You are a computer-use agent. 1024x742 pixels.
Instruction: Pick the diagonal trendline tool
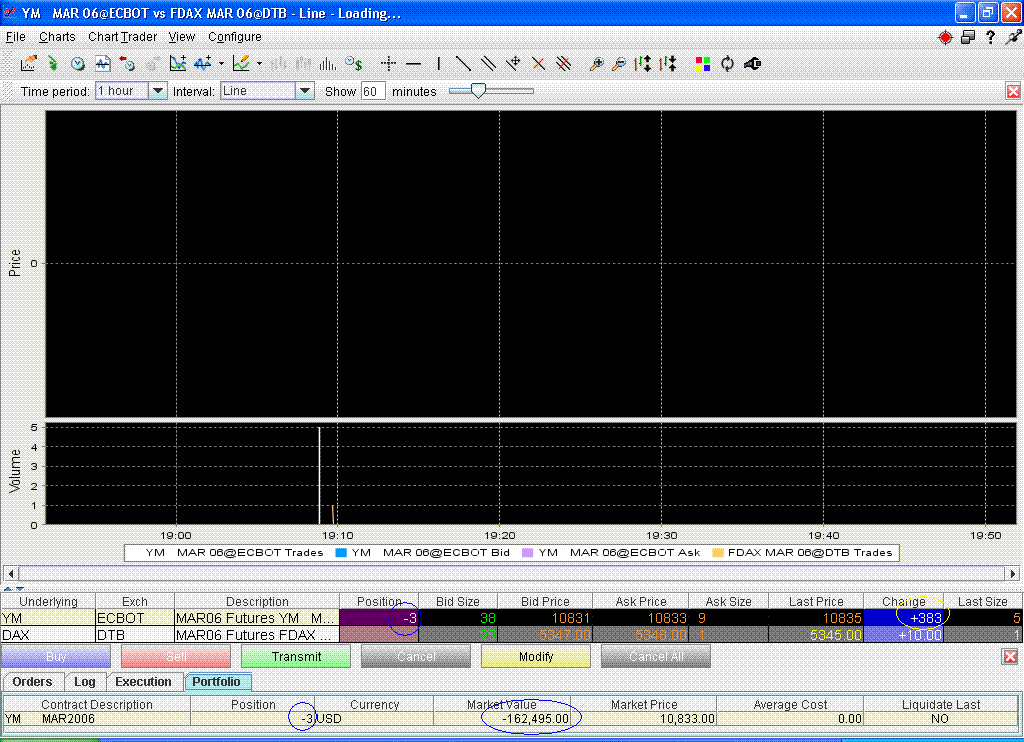click(463, 63)
